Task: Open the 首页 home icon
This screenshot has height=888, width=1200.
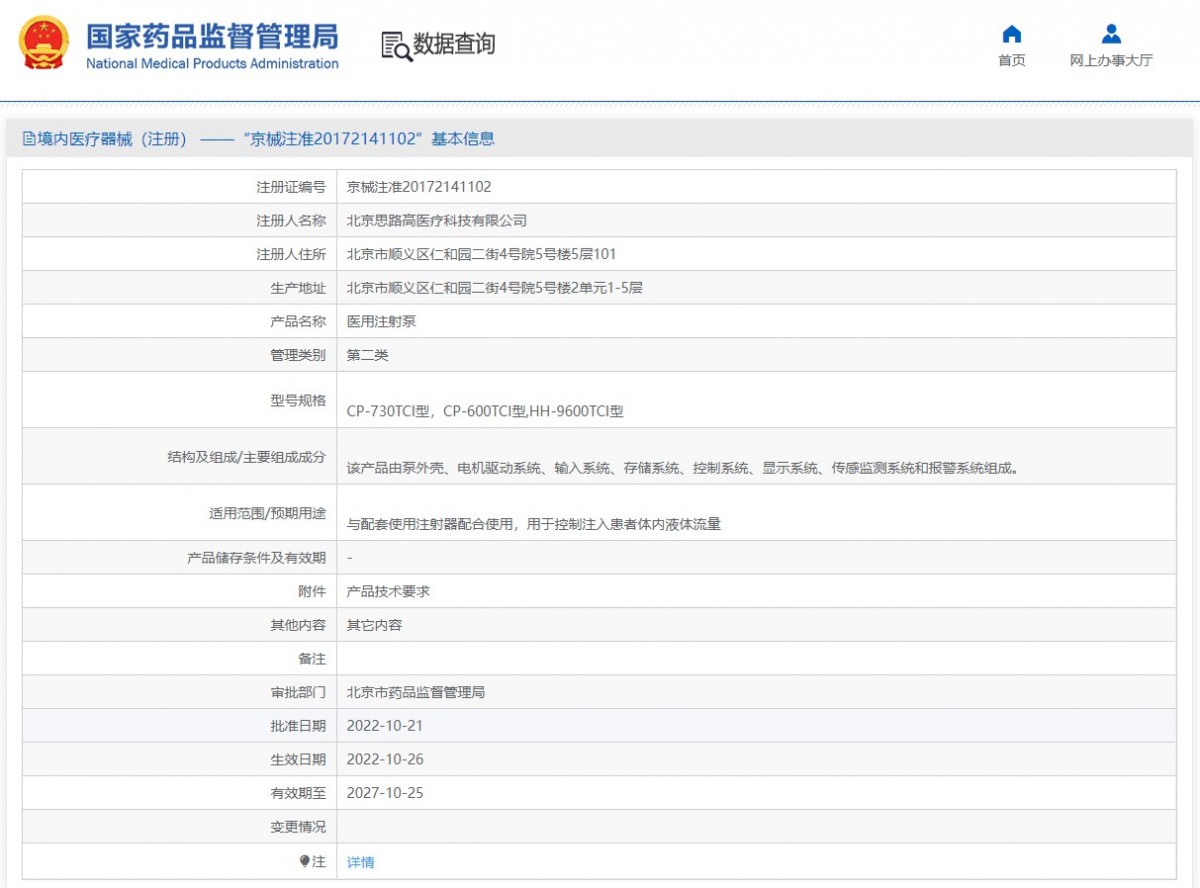Action: [x=1012, y=34]
